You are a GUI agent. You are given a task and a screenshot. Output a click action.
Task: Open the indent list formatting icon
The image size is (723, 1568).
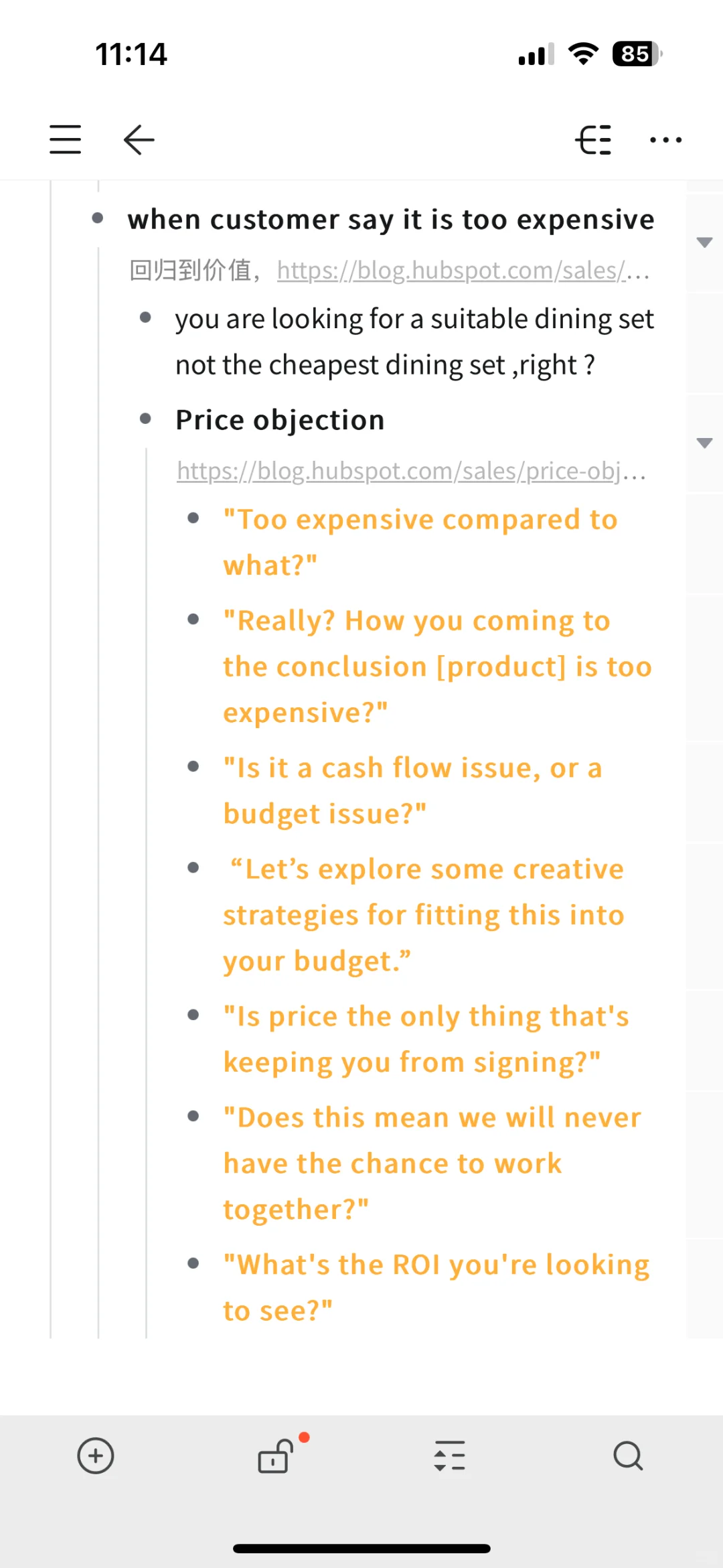[x=449, y=1455]
